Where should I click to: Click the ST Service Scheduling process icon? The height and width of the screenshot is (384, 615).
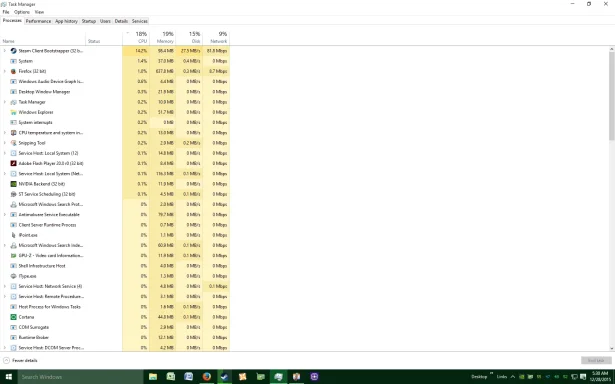pos(13,194)
